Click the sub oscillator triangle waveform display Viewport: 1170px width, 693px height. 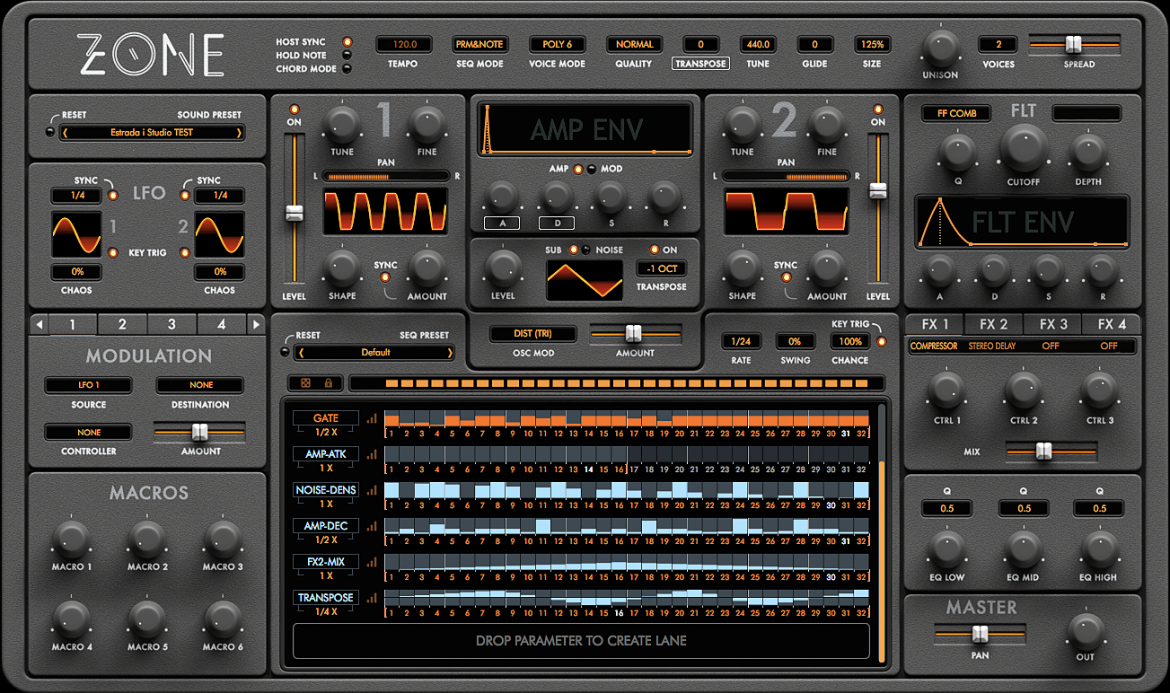(x=584, y=280)
